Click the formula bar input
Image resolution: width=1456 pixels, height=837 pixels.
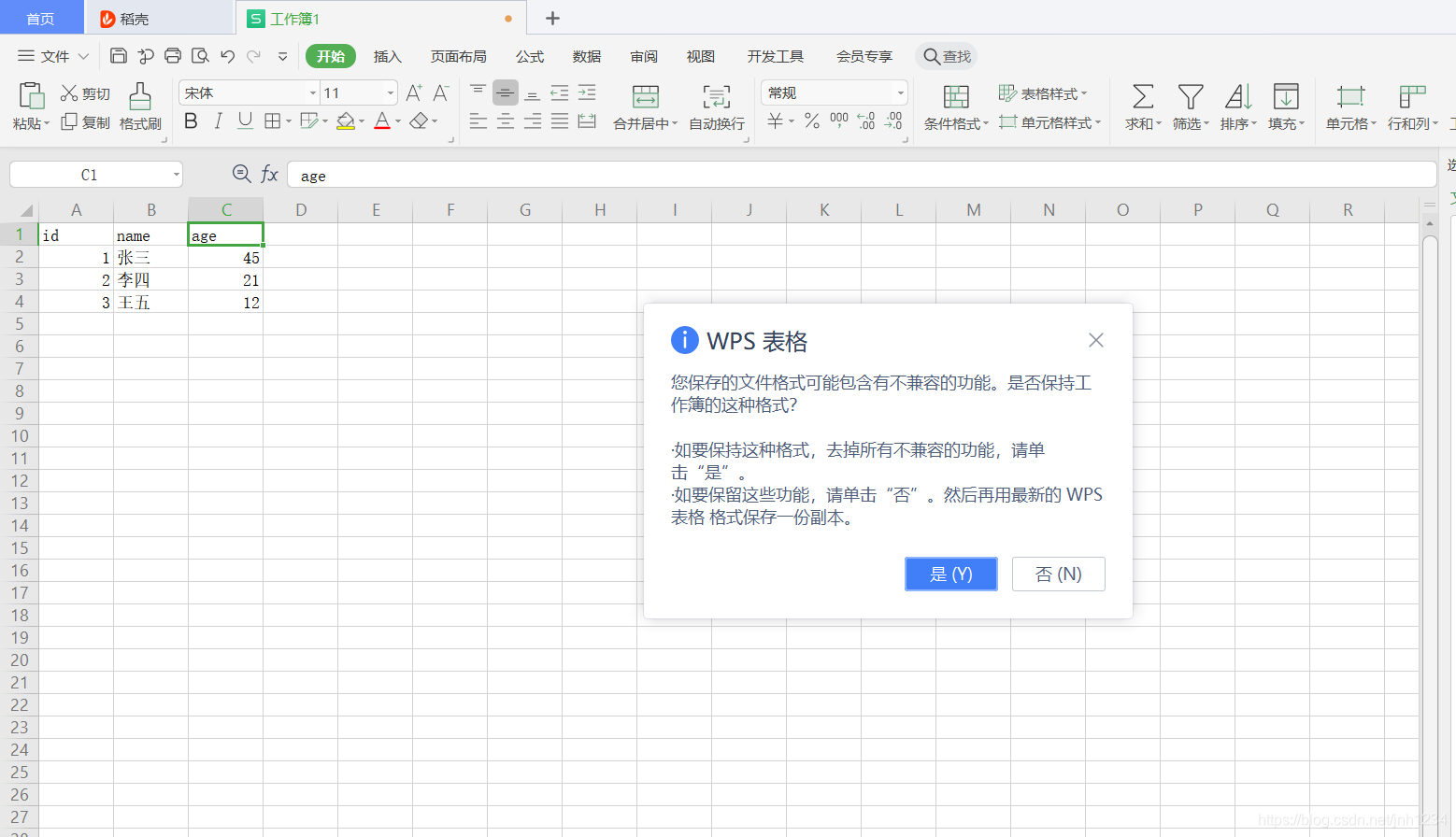862,175
